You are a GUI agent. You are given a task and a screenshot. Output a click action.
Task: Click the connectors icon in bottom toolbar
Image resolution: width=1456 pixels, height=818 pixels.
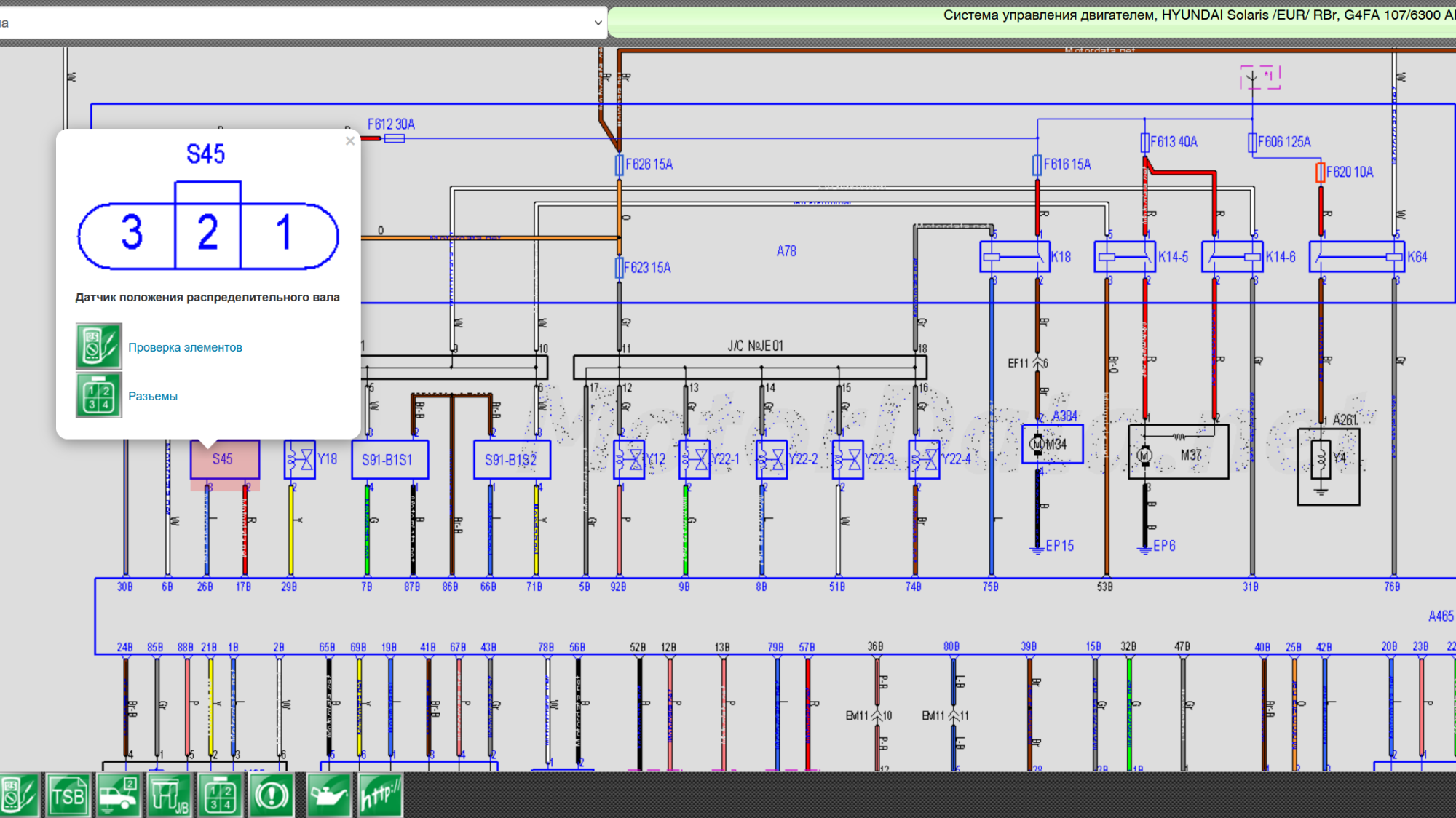click(221, 795)
